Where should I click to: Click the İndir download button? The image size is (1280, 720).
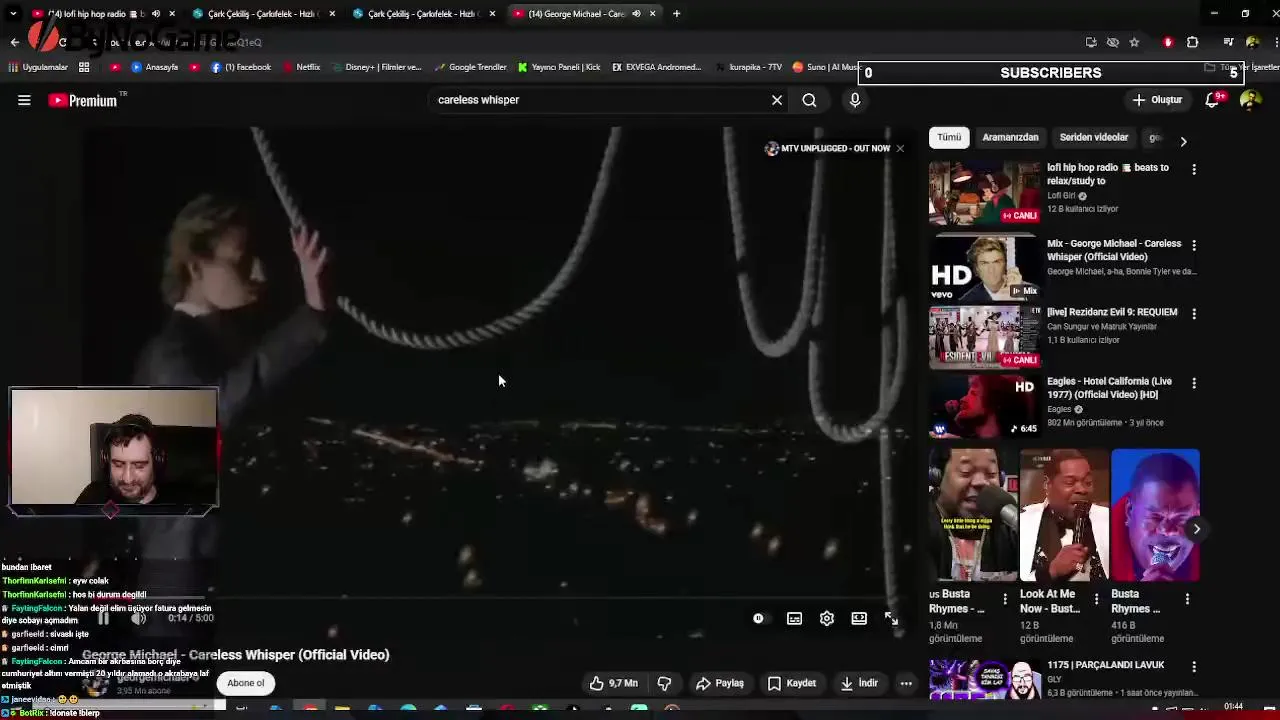(x=859, y=683)
